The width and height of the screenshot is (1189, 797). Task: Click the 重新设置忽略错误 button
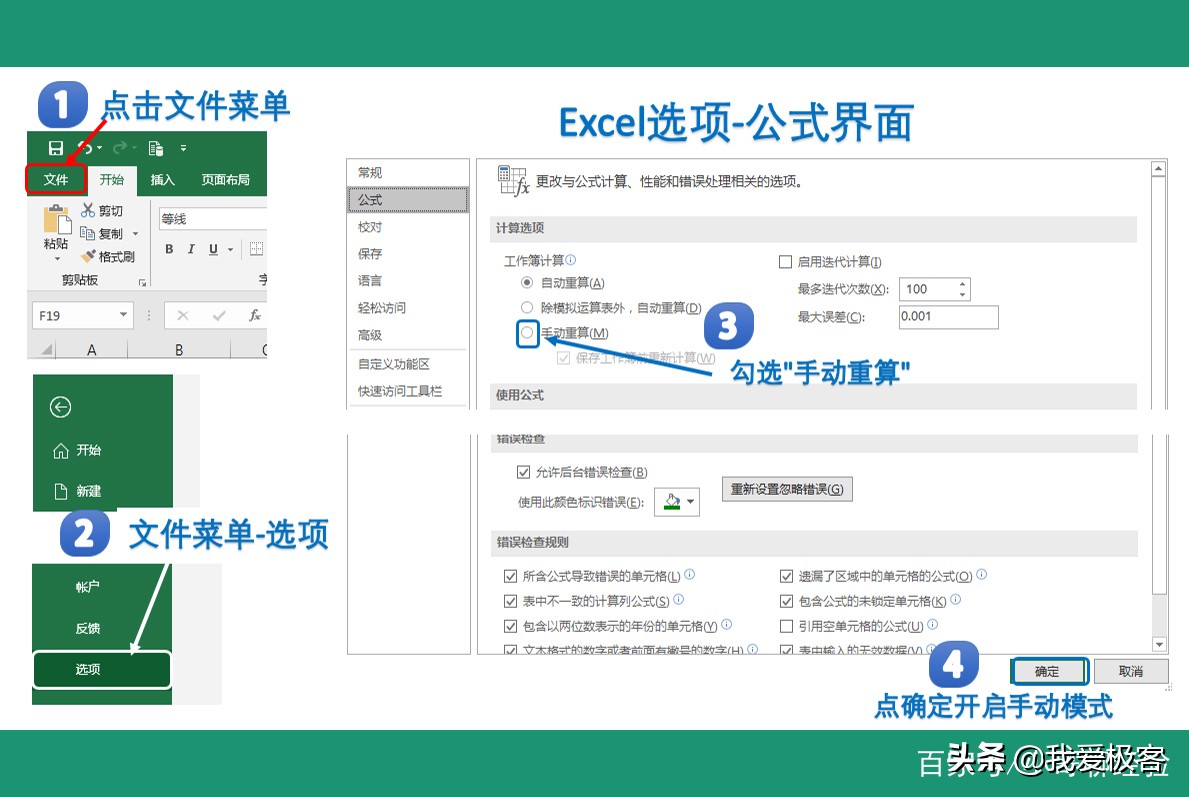point(787,489)
